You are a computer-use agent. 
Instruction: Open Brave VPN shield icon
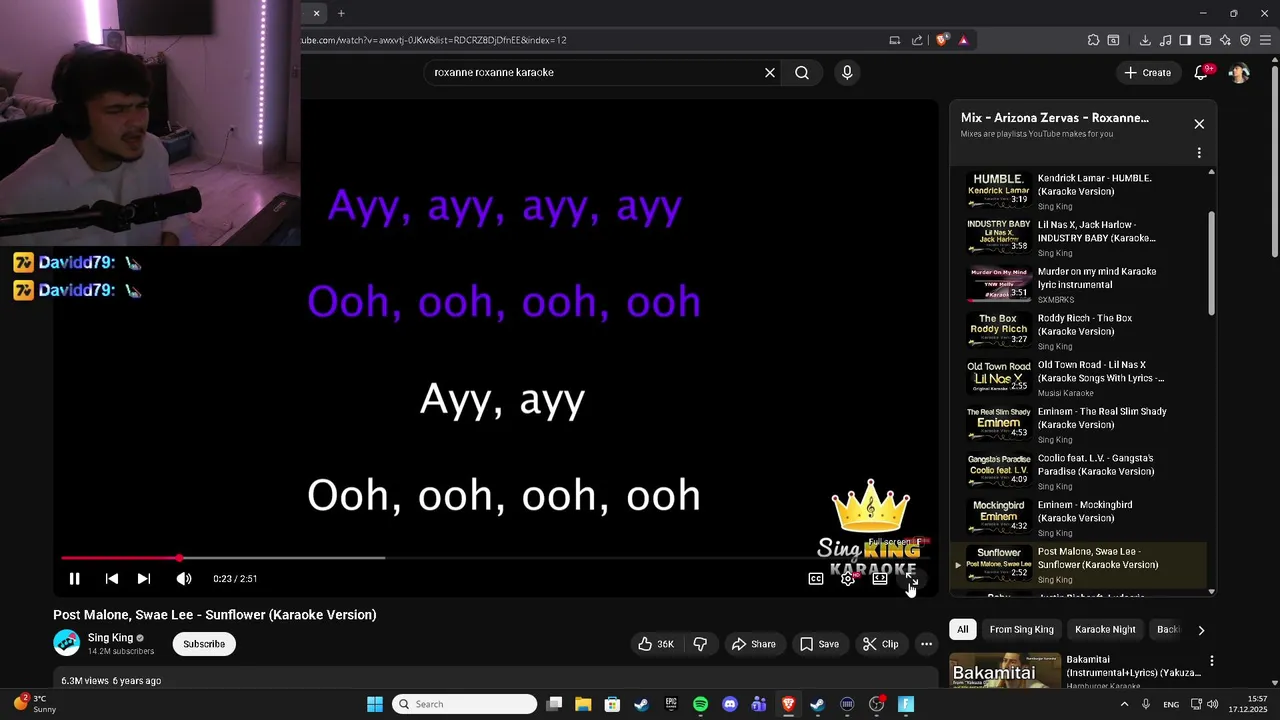click(x=1245, y=40)
